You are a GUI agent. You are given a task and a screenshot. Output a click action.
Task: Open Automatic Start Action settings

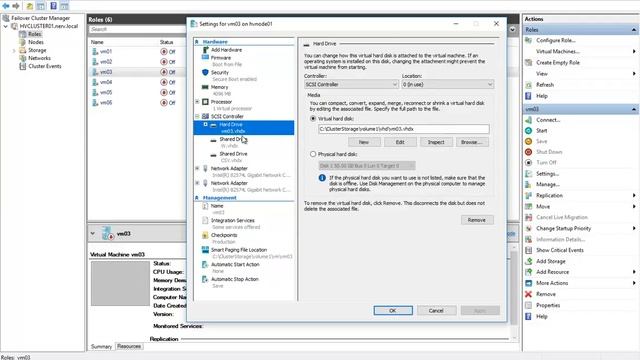(235, 264)
